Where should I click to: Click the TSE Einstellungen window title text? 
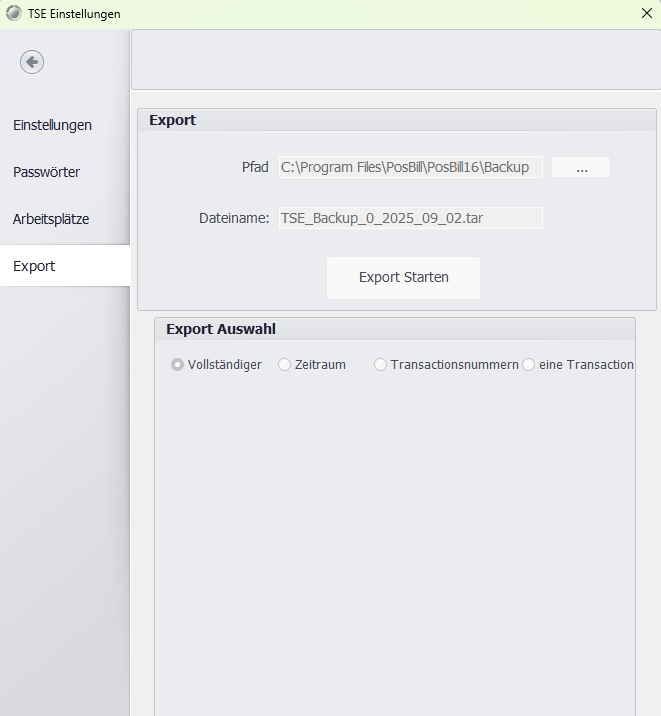[x=74, y=14]
